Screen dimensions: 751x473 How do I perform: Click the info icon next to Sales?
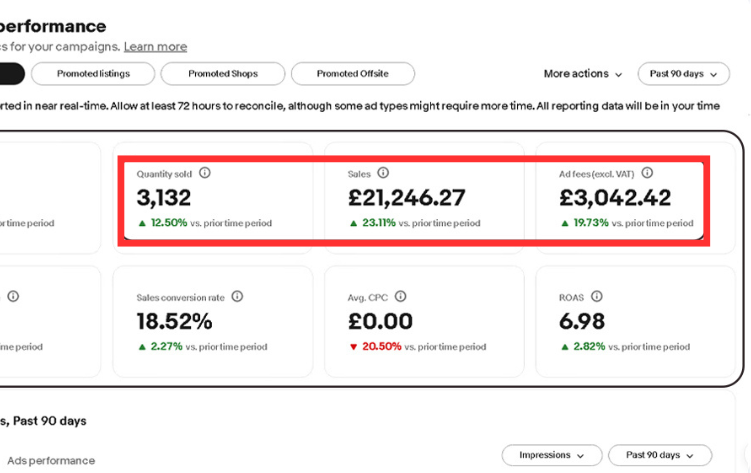tap(383, 173)
